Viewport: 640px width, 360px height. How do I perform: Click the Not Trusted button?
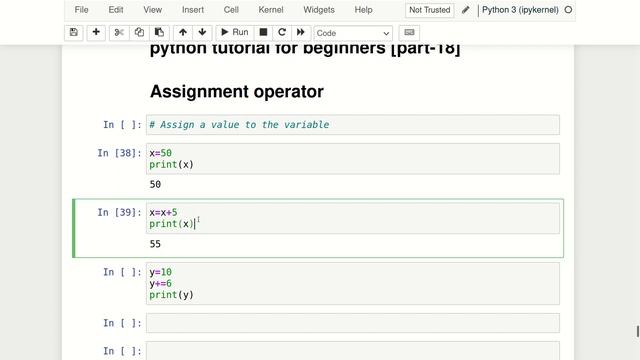[x=430, y=10]
